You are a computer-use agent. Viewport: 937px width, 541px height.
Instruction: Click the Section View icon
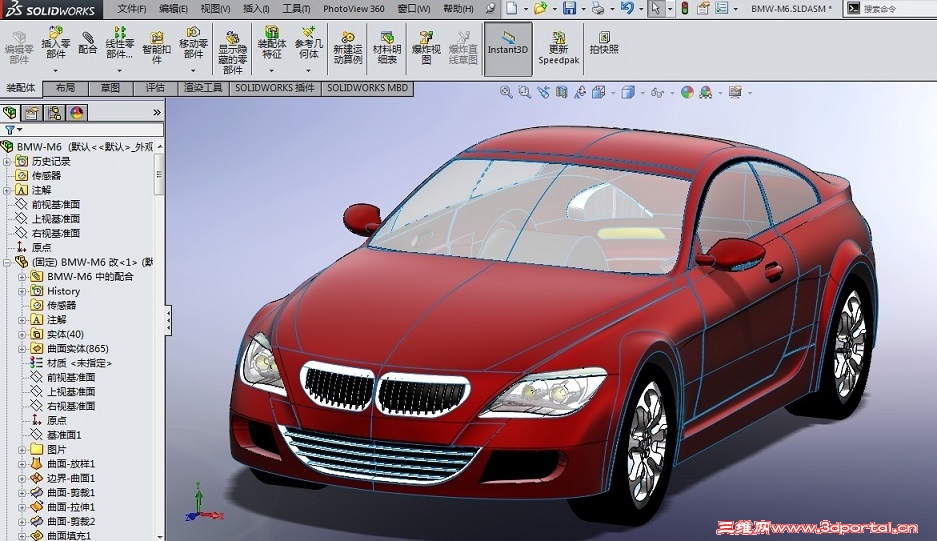tap(561, 93)
